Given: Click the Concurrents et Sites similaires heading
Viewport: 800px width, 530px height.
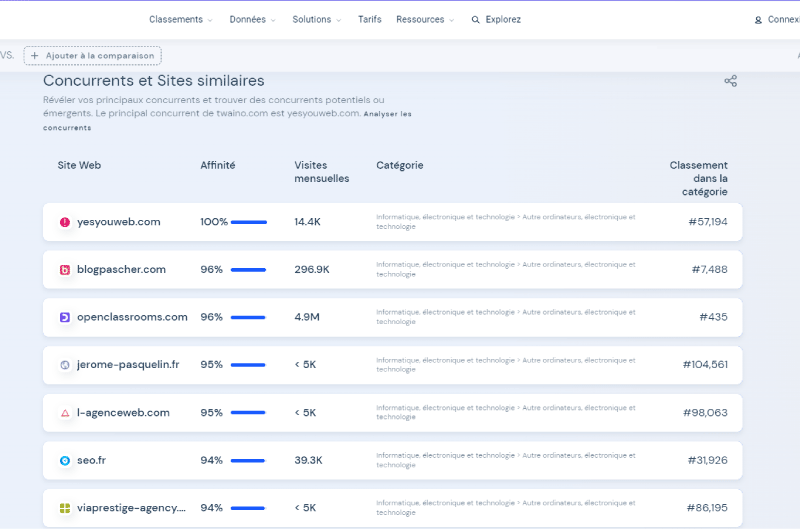Looking at the screenshot, I should click(x=154, y=81).
